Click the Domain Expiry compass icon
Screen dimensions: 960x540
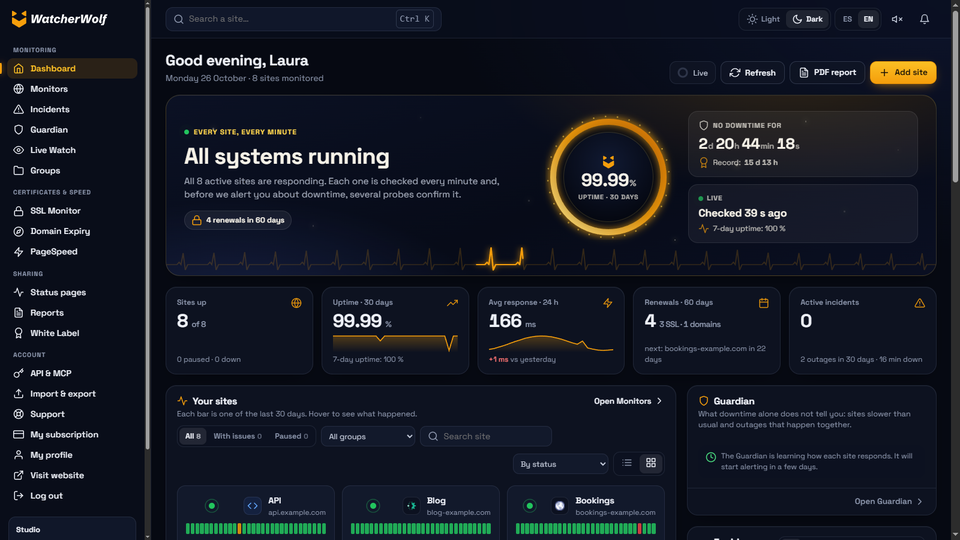[x=18, y=231]
